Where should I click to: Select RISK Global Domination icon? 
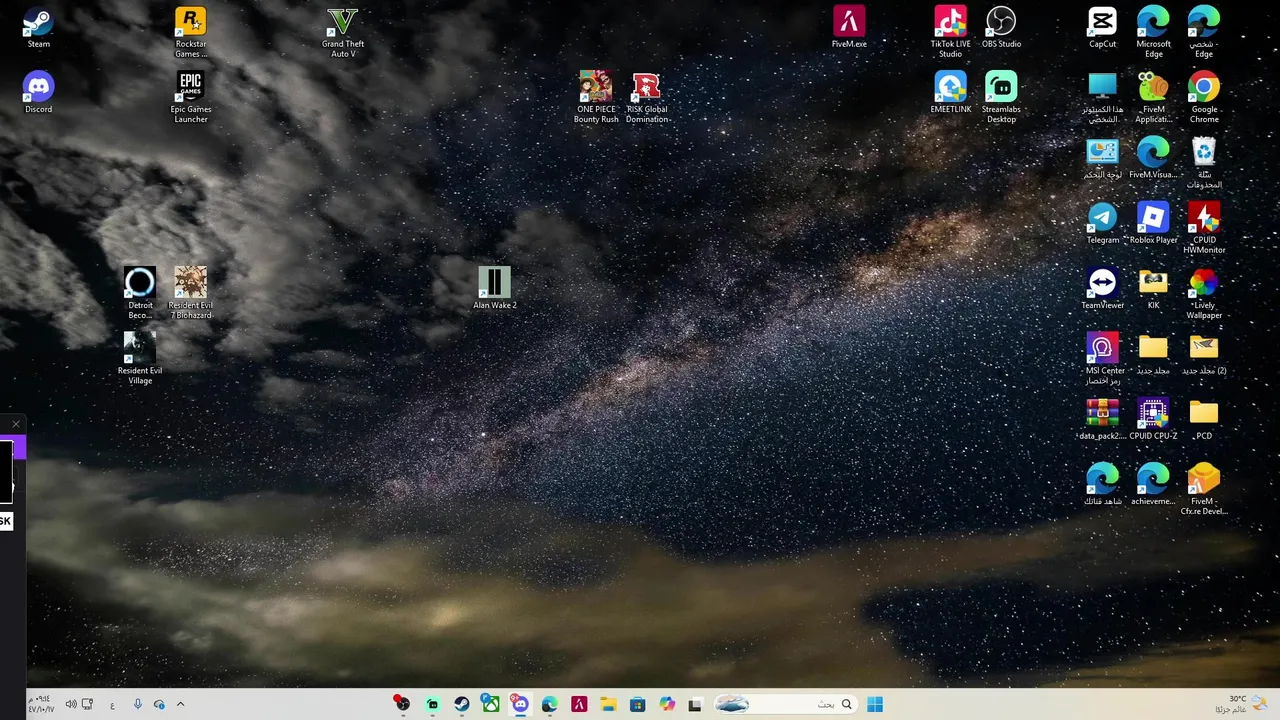[647, 98]
